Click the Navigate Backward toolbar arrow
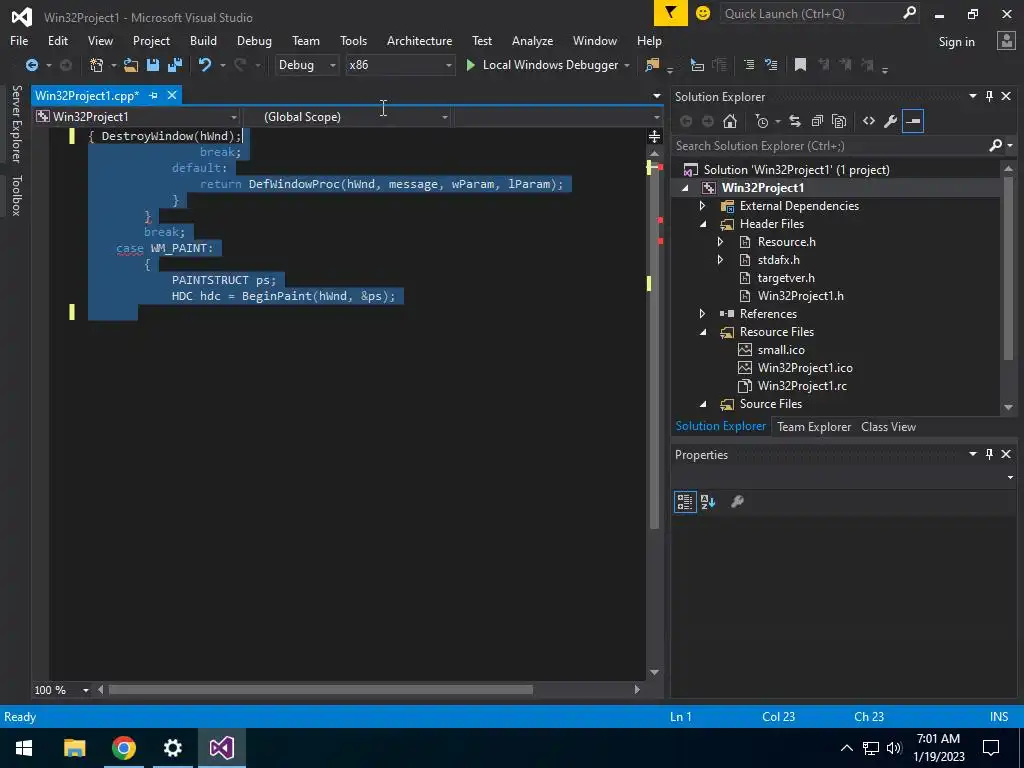Screen dimensions: 1024x768 [x=31, y=65]
